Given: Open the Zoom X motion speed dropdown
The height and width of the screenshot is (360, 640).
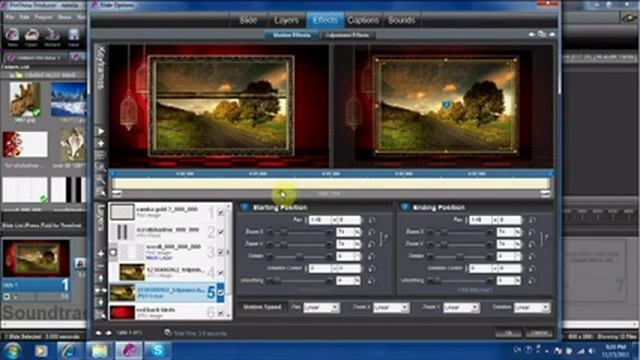Looking at the screenshot, I should click(x=391, y=307).
